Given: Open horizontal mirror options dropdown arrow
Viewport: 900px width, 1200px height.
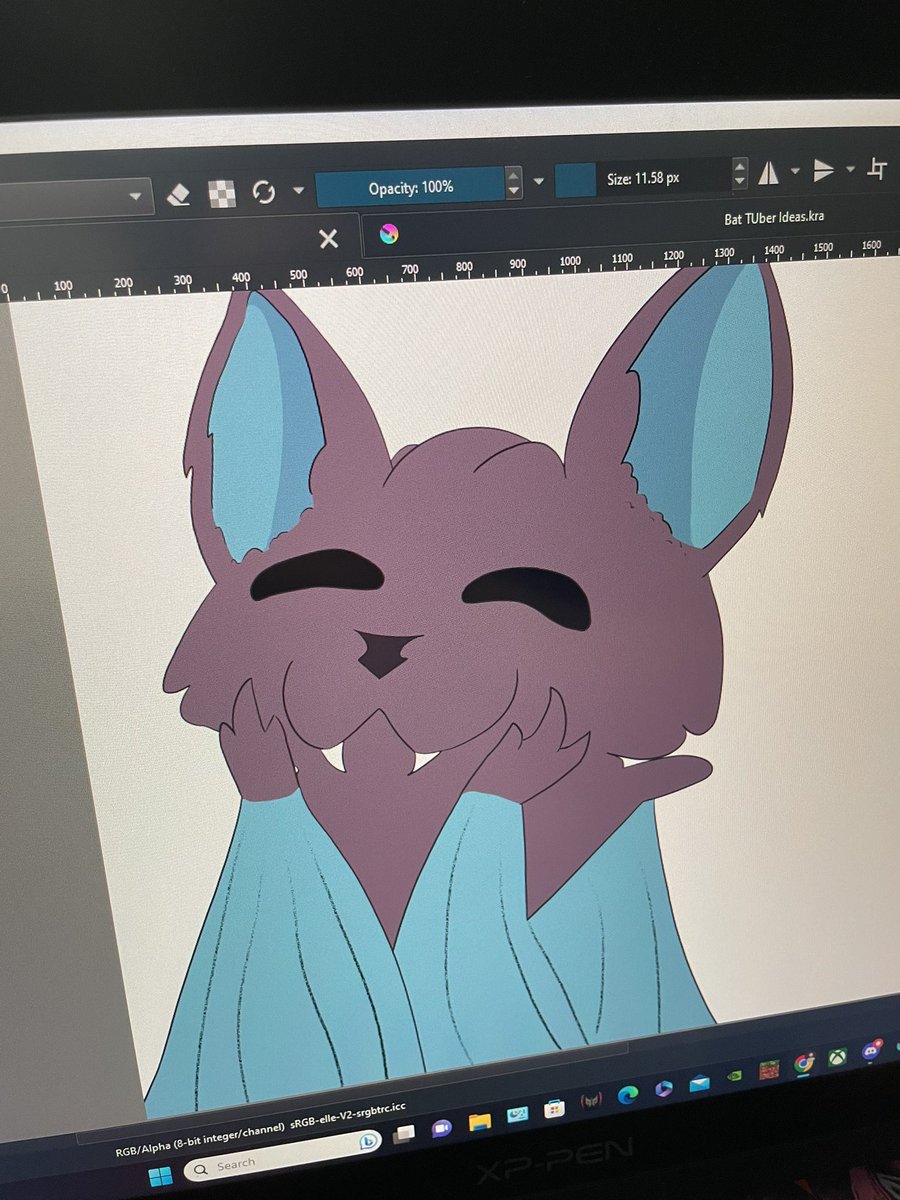Looking at the screenshot, I should 794,171.
